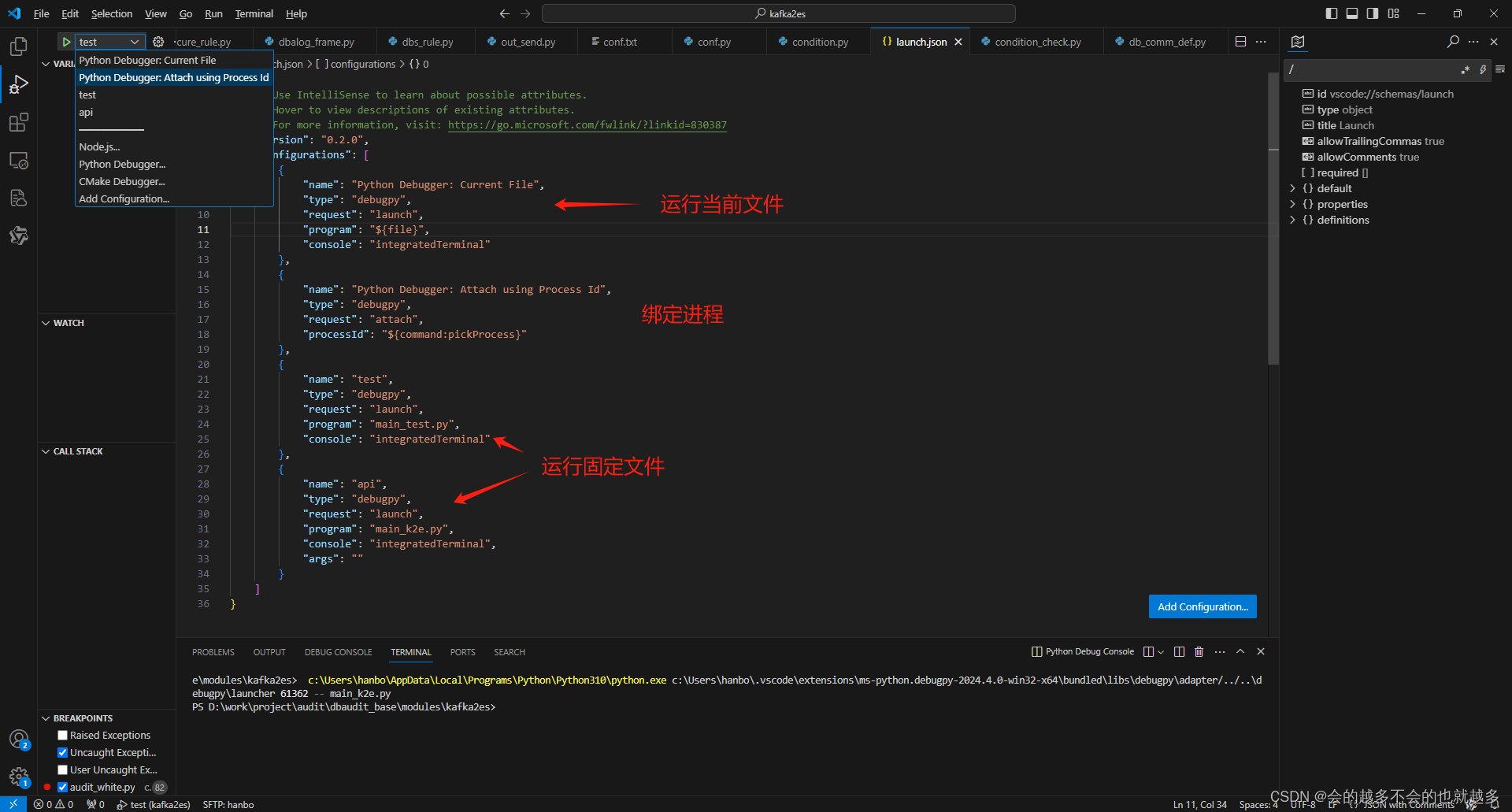Kill terminal with trash icon

pos(1199,651)
